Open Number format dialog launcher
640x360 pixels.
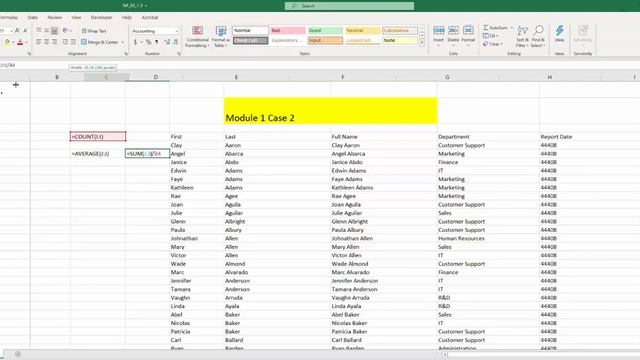(x=179, y=54)
